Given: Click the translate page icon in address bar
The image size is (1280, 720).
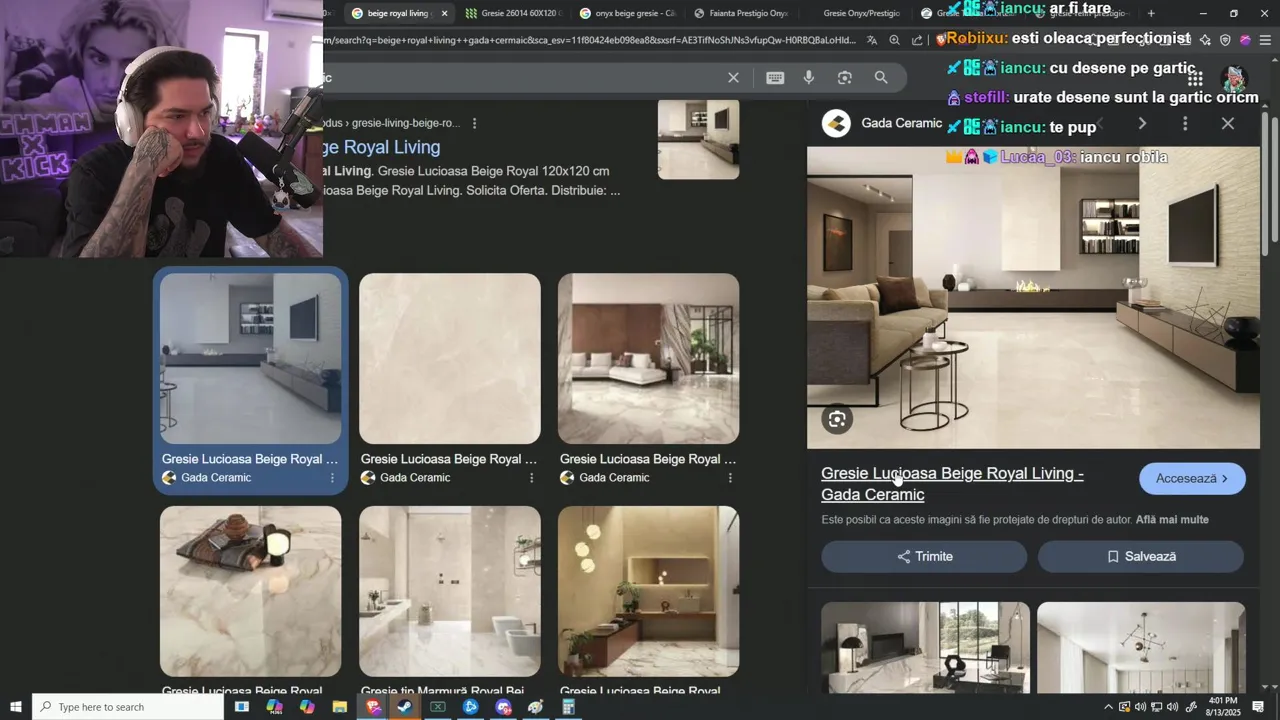Looking at the screenshot, I should 872,40.
